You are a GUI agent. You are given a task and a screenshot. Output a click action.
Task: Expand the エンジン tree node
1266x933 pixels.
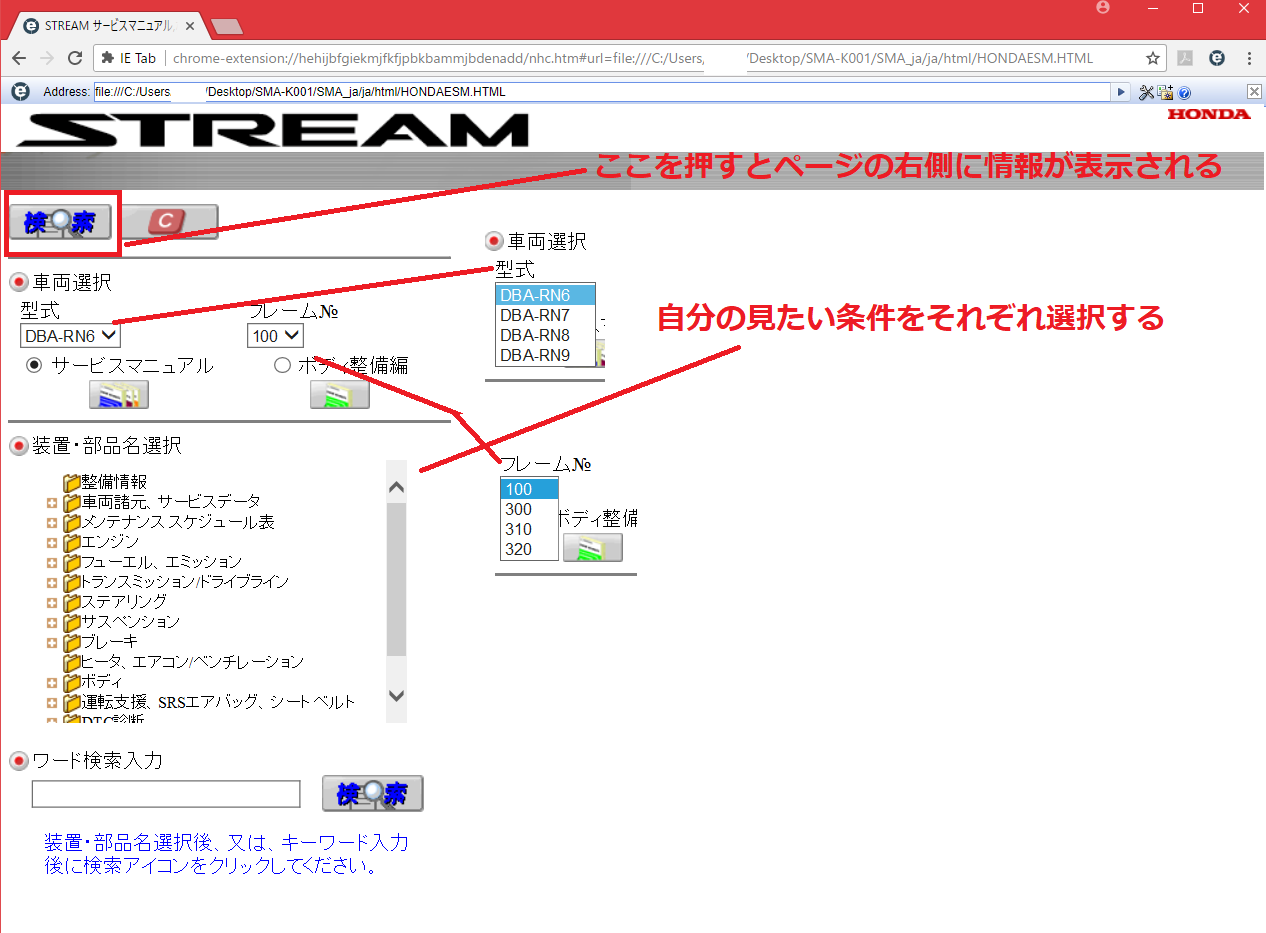(52, 542)
